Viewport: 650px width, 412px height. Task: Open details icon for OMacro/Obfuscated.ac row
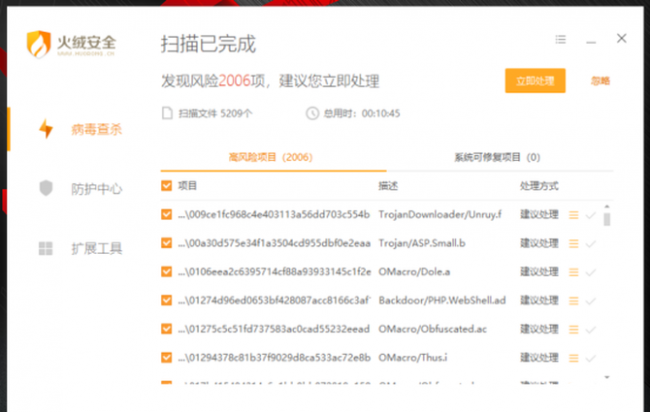[x=574, y=329]
